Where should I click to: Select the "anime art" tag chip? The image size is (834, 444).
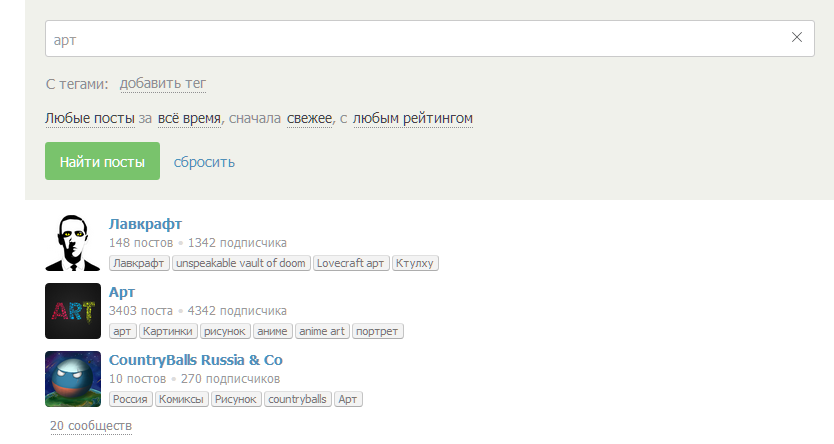(322, 331)
